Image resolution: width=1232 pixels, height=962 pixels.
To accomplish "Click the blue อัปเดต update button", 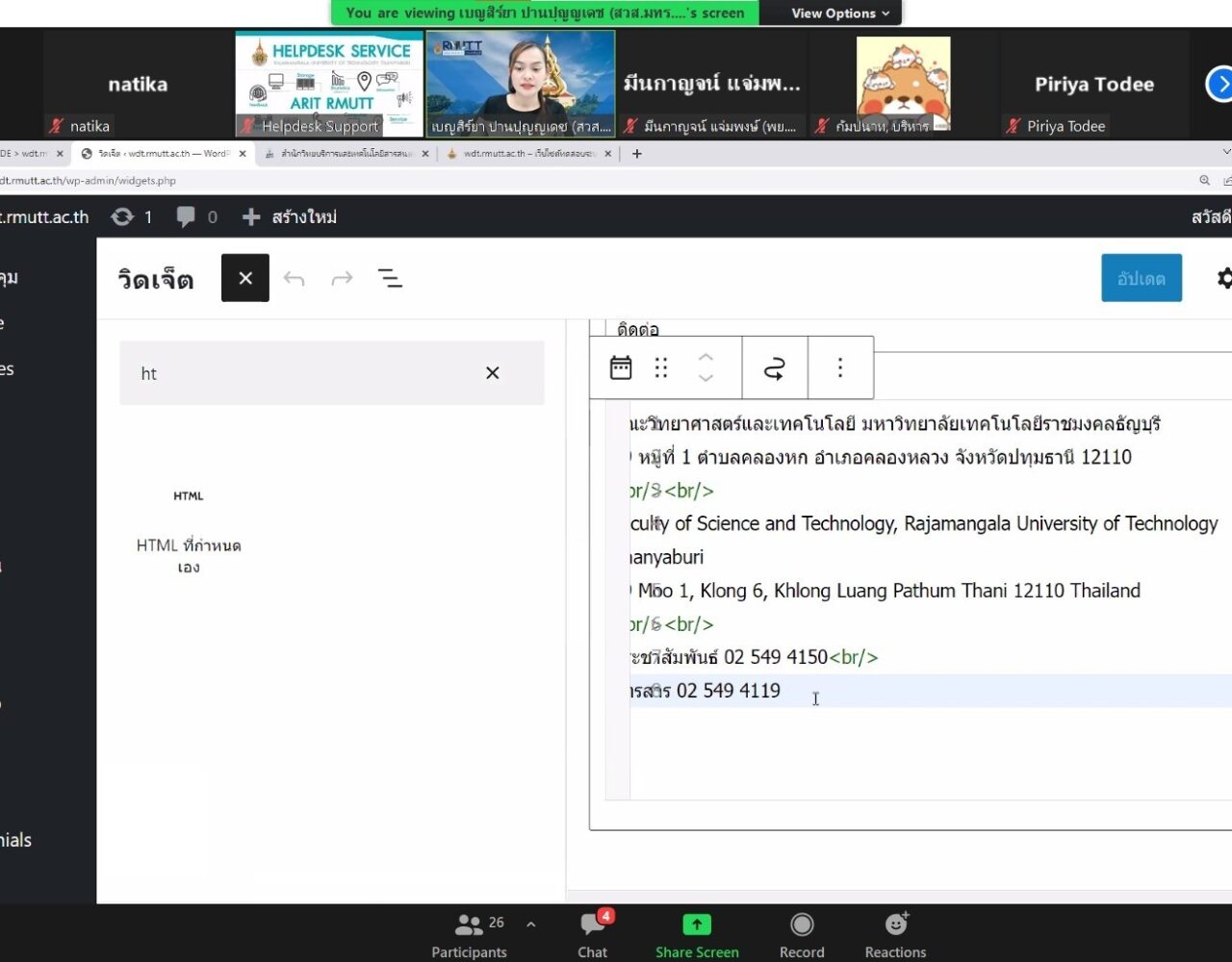I will 1142,278.
